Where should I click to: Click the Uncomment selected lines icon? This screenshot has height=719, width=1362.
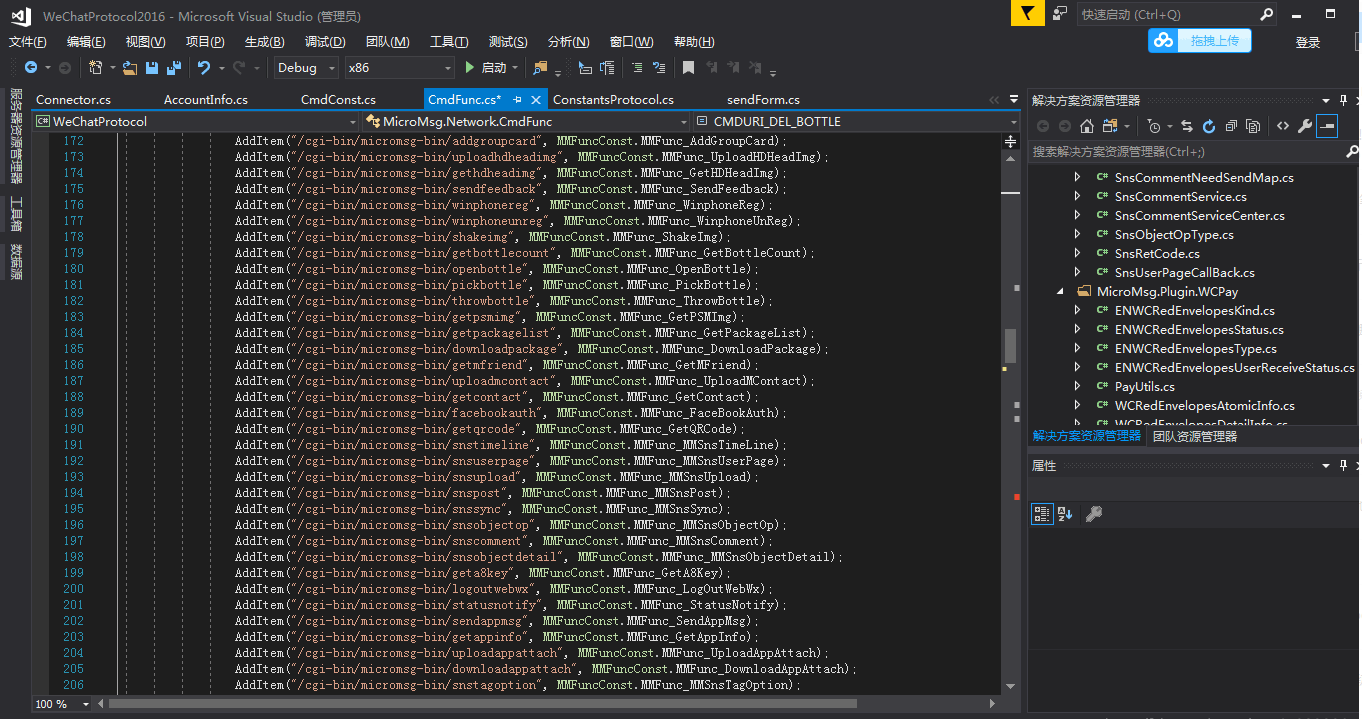pyautogui.click(x=659, y=68)
